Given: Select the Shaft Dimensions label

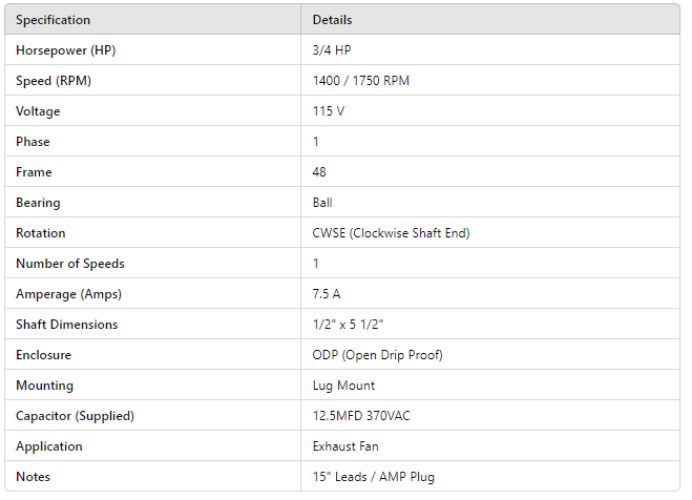Looking at the screenshot, I should coord(67,324).
